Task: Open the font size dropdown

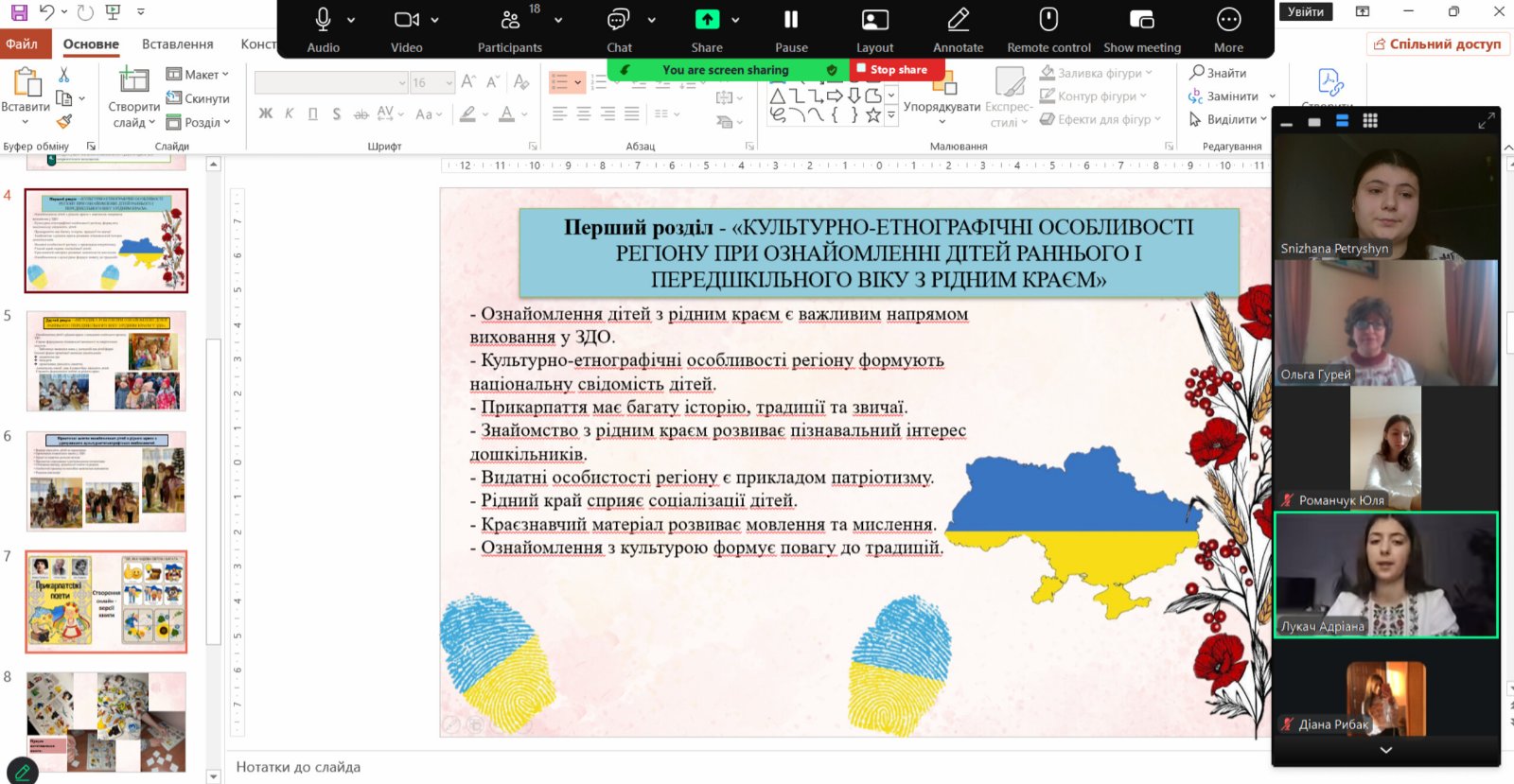Action: (449, 83)
